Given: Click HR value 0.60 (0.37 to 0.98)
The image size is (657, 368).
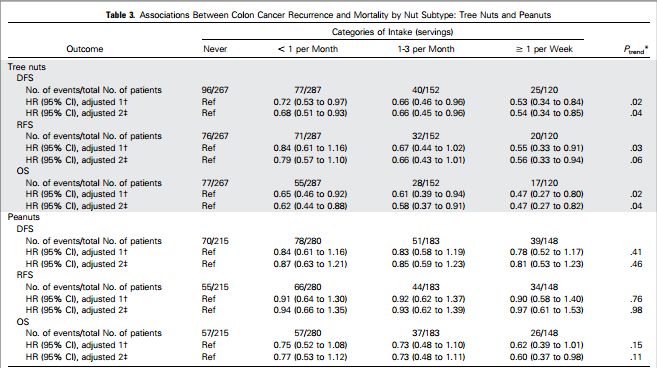Looking at the screenshot, I should 546,357.
